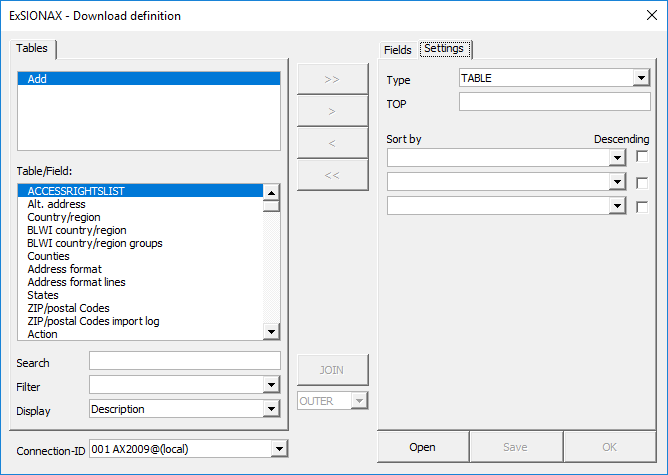Click the remove single field (<) button

coord(332,143)
